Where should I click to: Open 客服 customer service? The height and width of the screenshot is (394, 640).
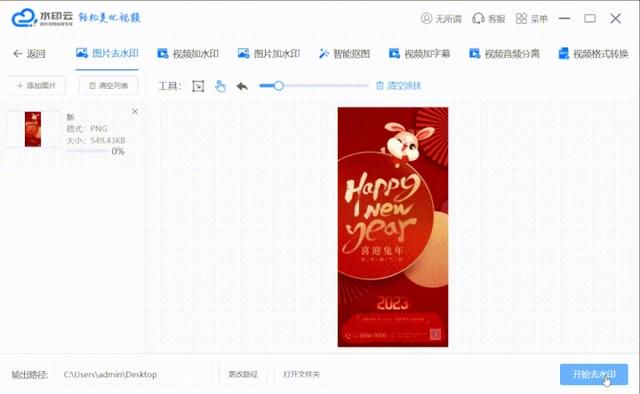pos(489,19)
